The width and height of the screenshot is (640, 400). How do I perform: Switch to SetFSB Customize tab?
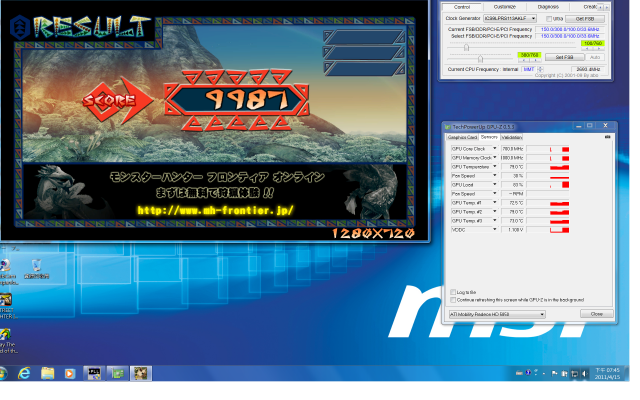coord(505,7)
